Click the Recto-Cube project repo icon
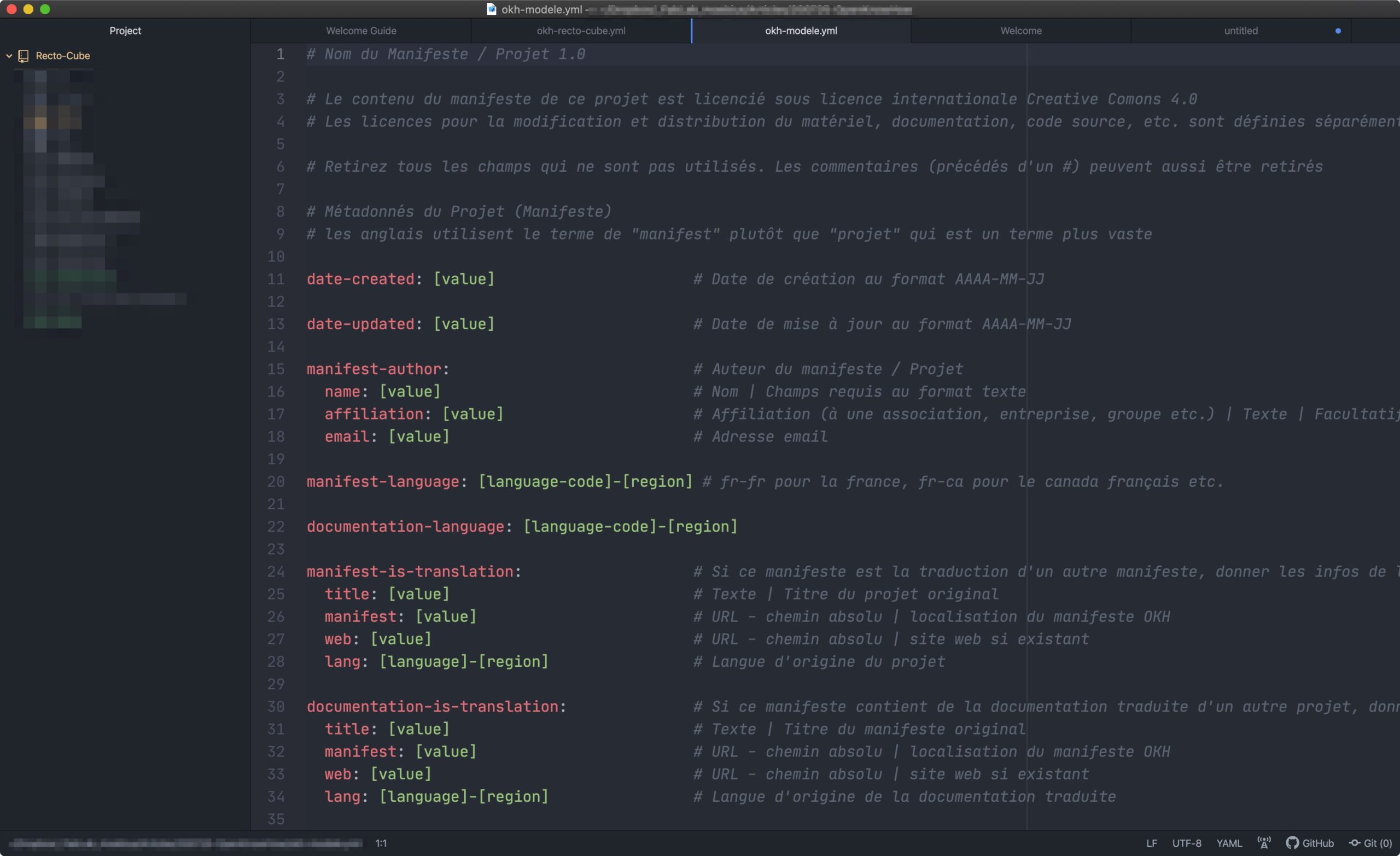The height and width of the screenshot is (856, 1400). 24,56
